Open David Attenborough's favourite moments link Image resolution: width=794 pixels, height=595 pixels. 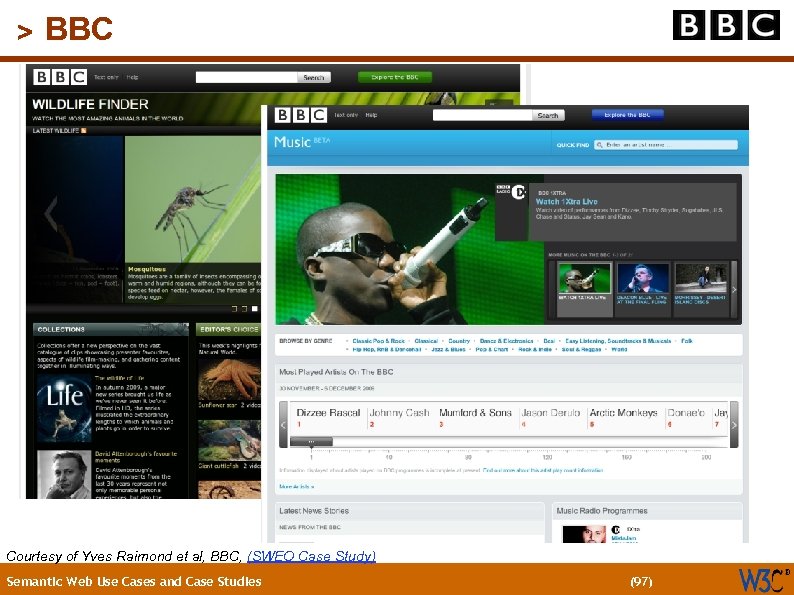[x=136, y=457]
